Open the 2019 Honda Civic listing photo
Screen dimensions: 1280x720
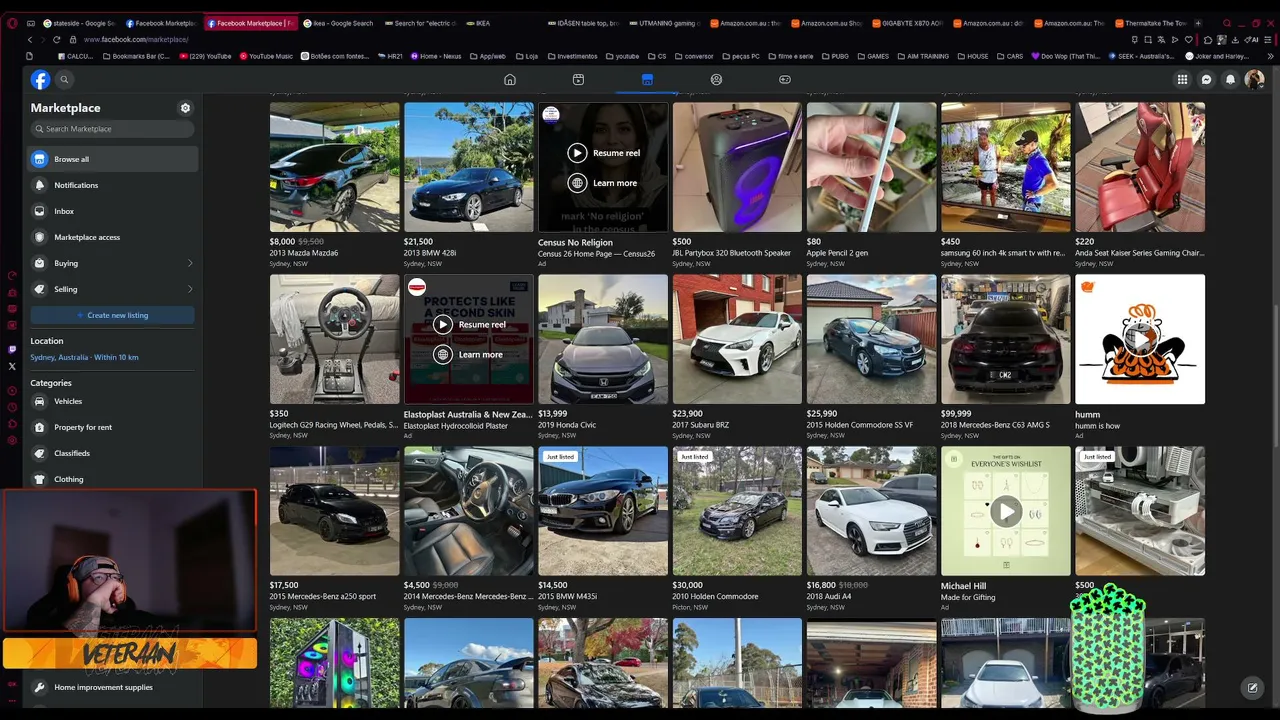603,339
